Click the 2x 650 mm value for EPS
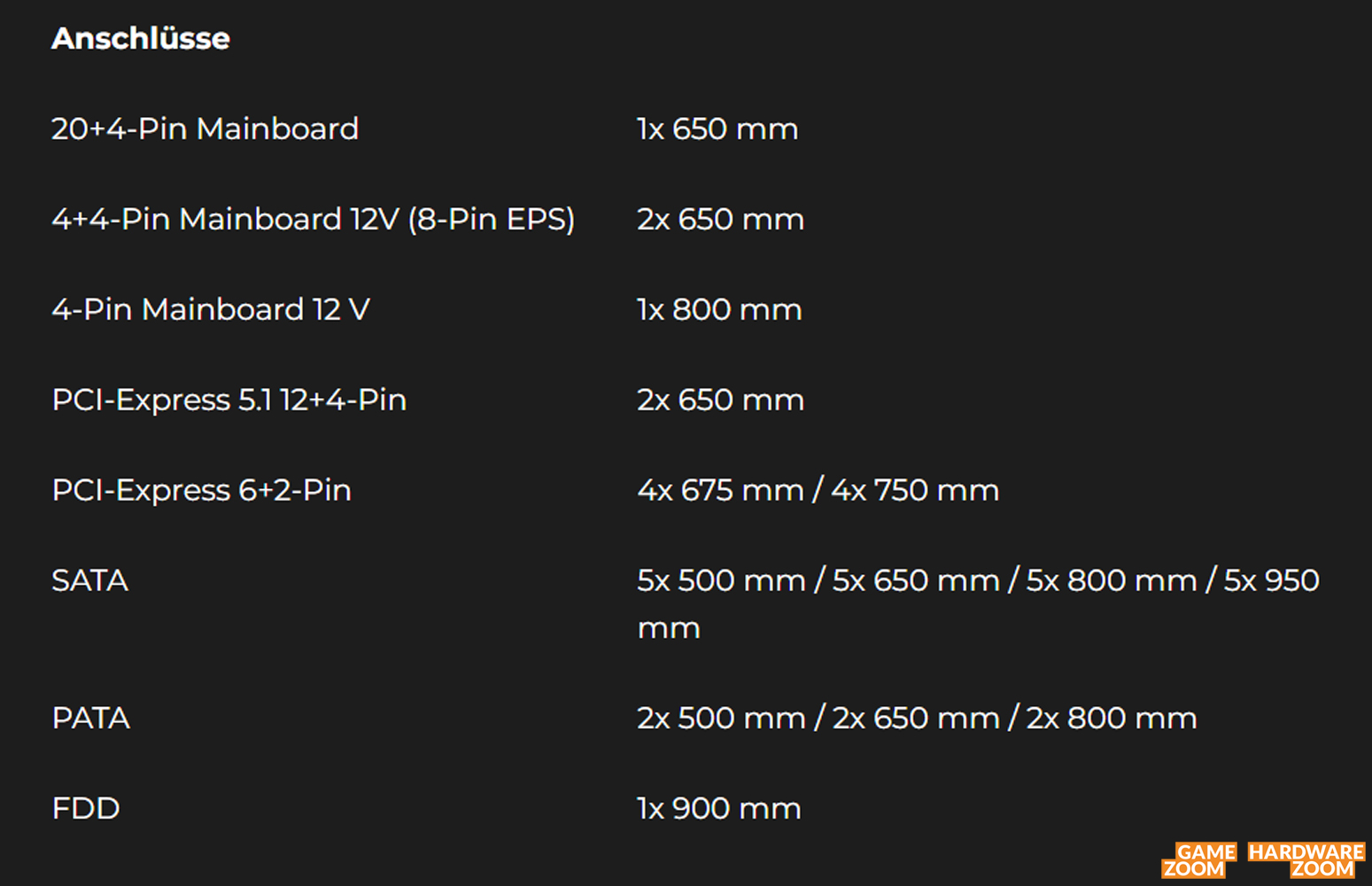 pos(721,220)
